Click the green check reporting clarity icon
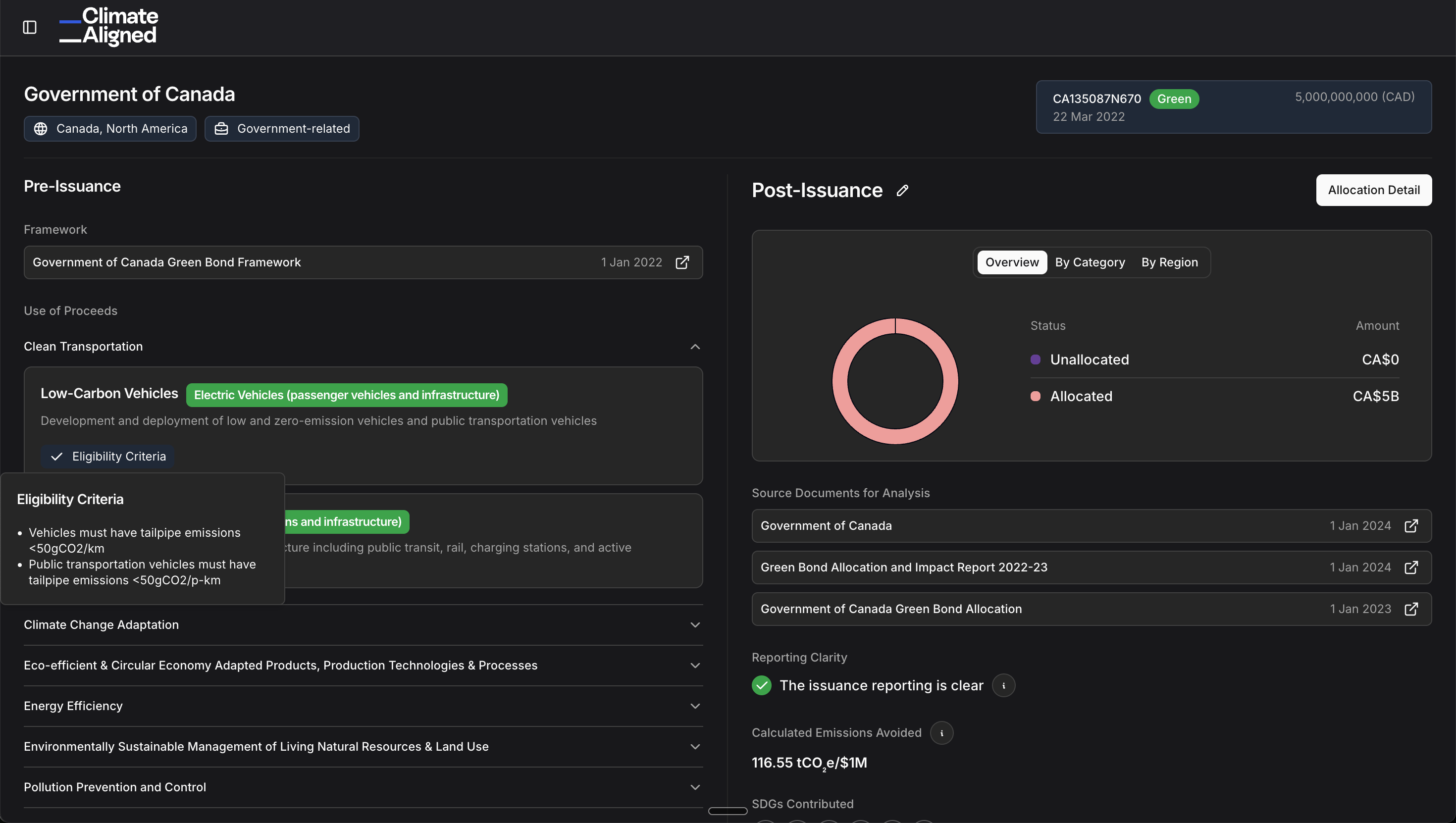 [x=762, y=686]
